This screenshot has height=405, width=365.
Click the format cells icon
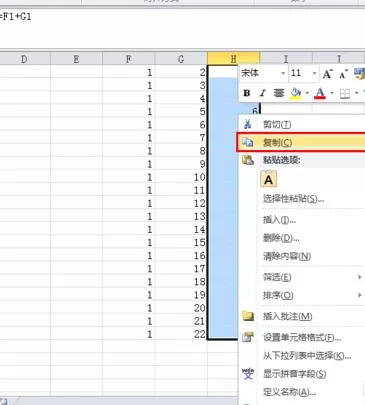[248, 337]
